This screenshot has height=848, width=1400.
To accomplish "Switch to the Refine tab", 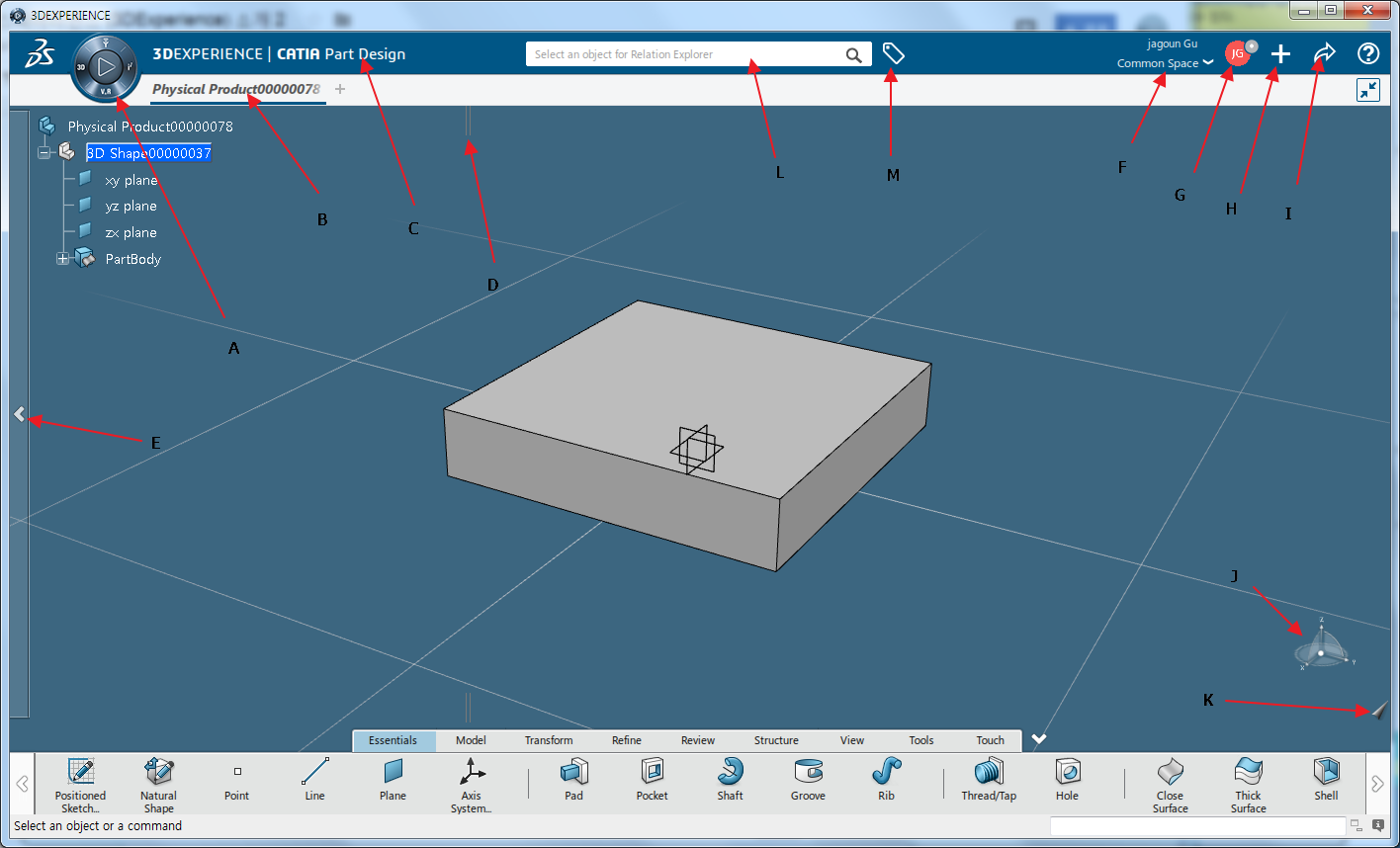I will pyautogui.click(x=627, y=740).
